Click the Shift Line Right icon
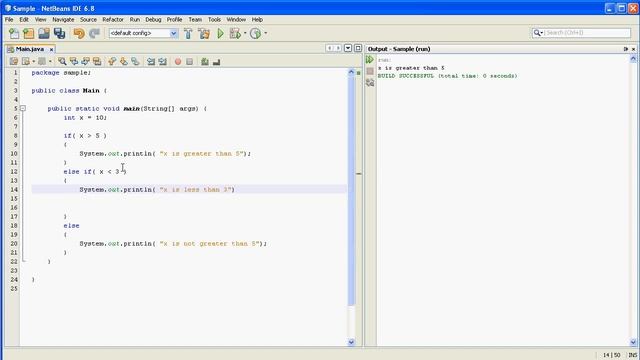640x360 pixels. pos(162,62)
